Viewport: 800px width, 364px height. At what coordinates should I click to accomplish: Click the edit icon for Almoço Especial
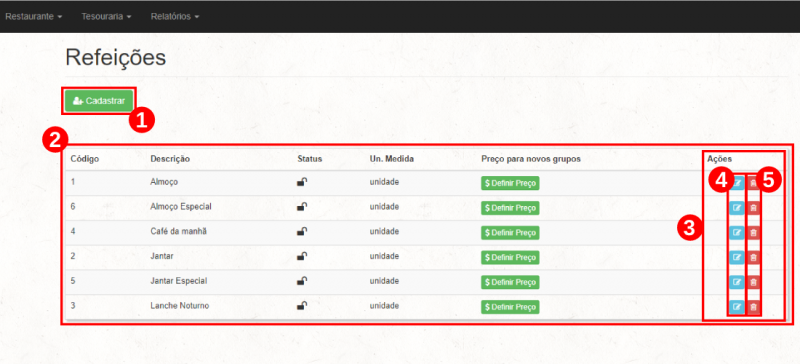737,207
